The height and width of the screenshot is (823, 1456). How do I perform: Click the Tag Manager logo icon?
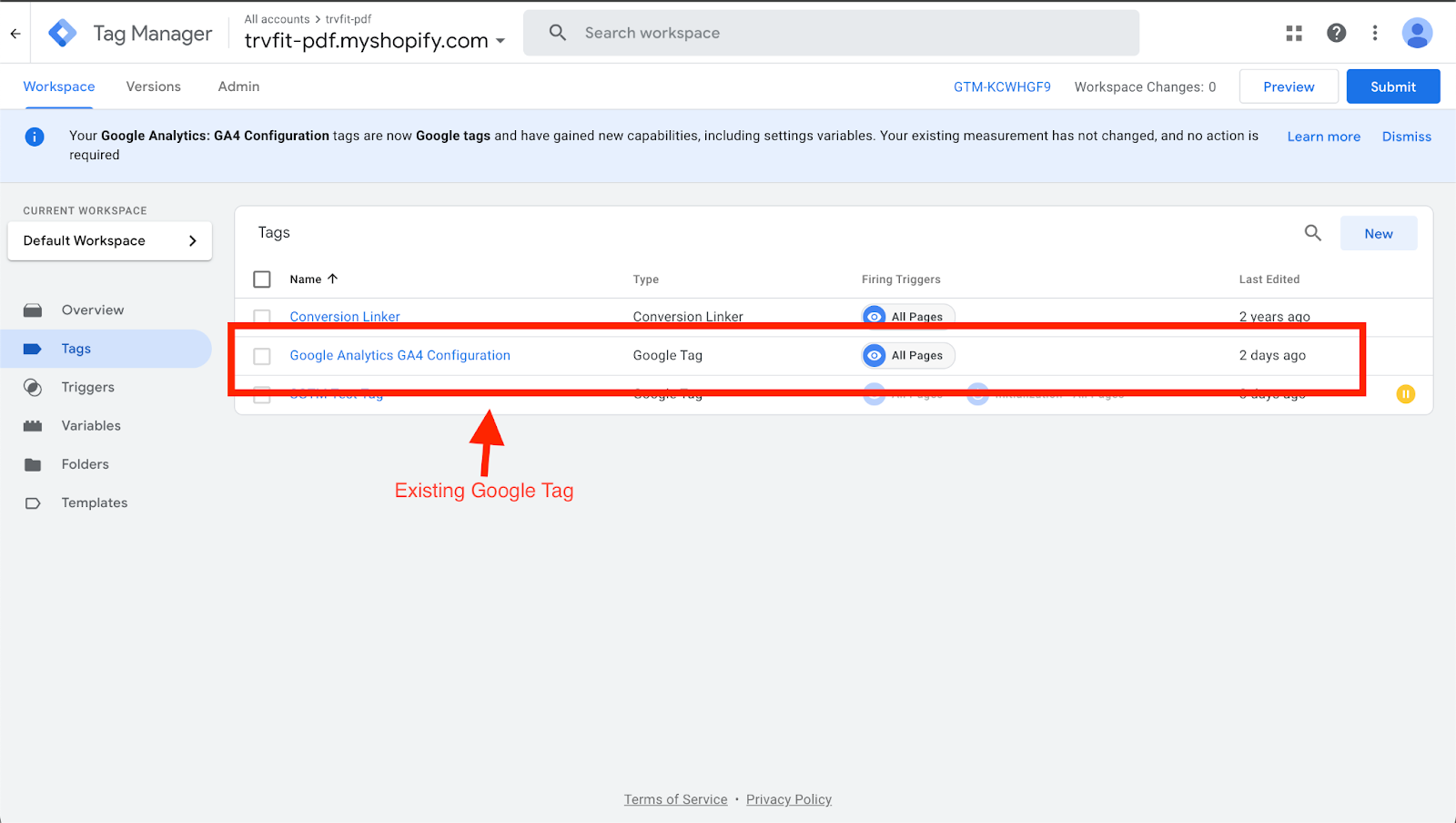click(63, 33)
